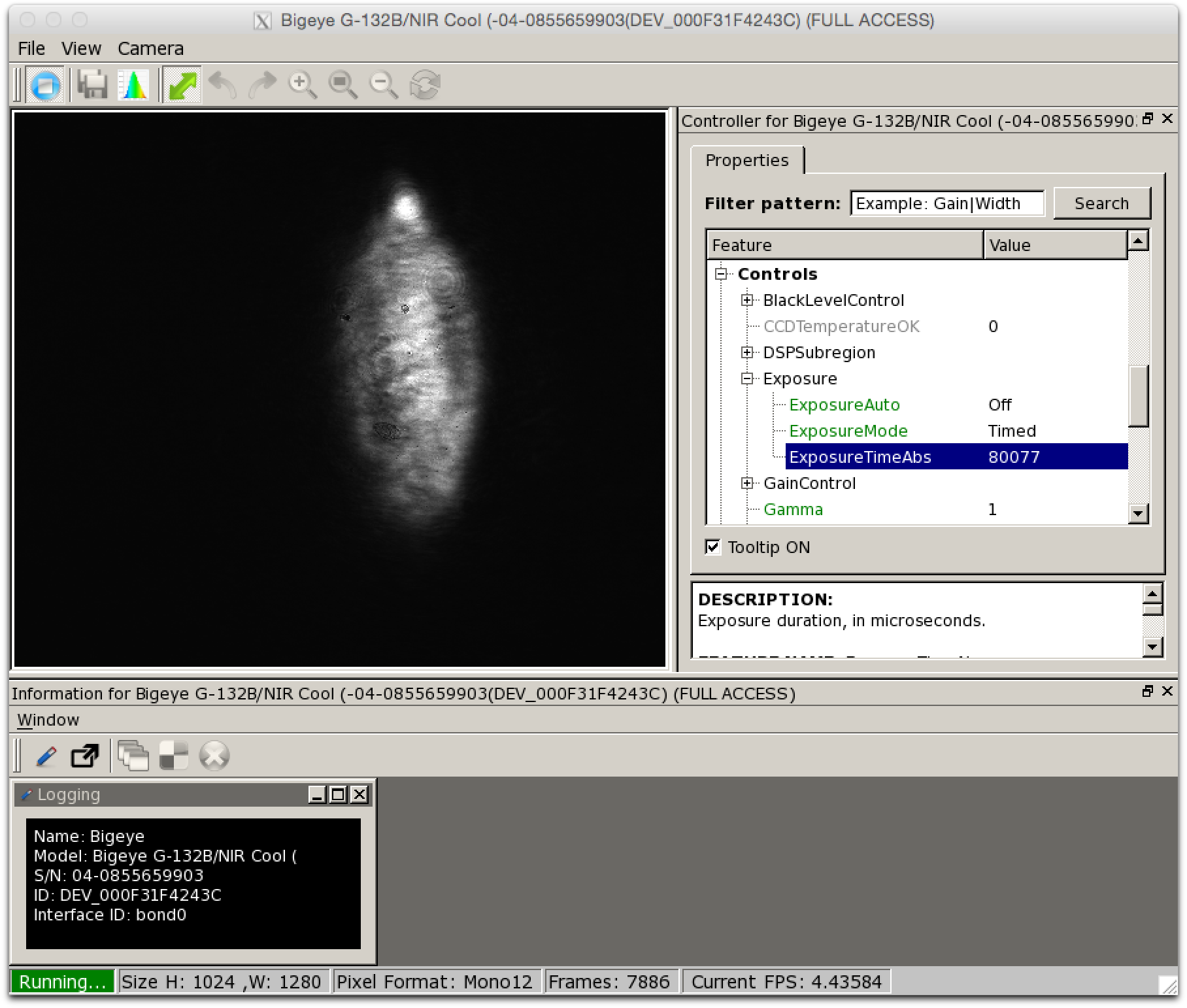
Task: Select the ExposureTimeAbs value 80077
Action: [1014, 457]
